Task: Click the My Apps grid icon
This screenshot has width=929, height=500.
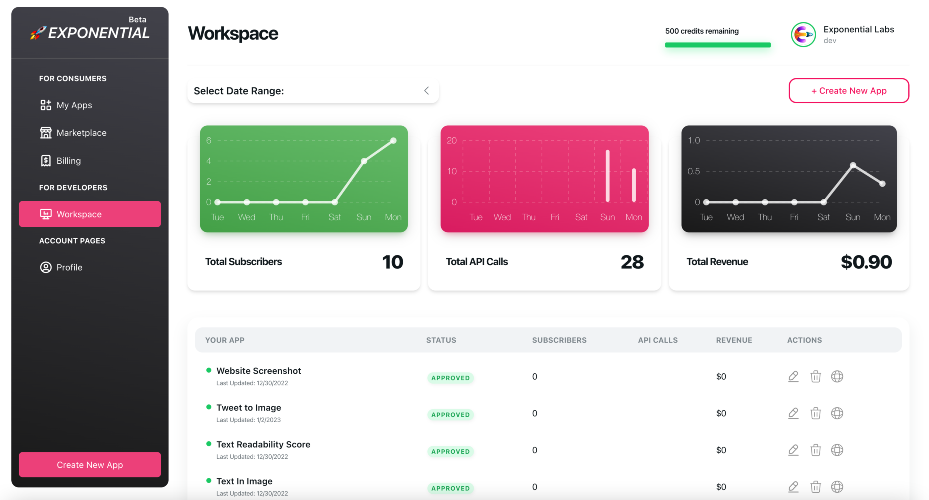Action: click(x=46, y=105)
